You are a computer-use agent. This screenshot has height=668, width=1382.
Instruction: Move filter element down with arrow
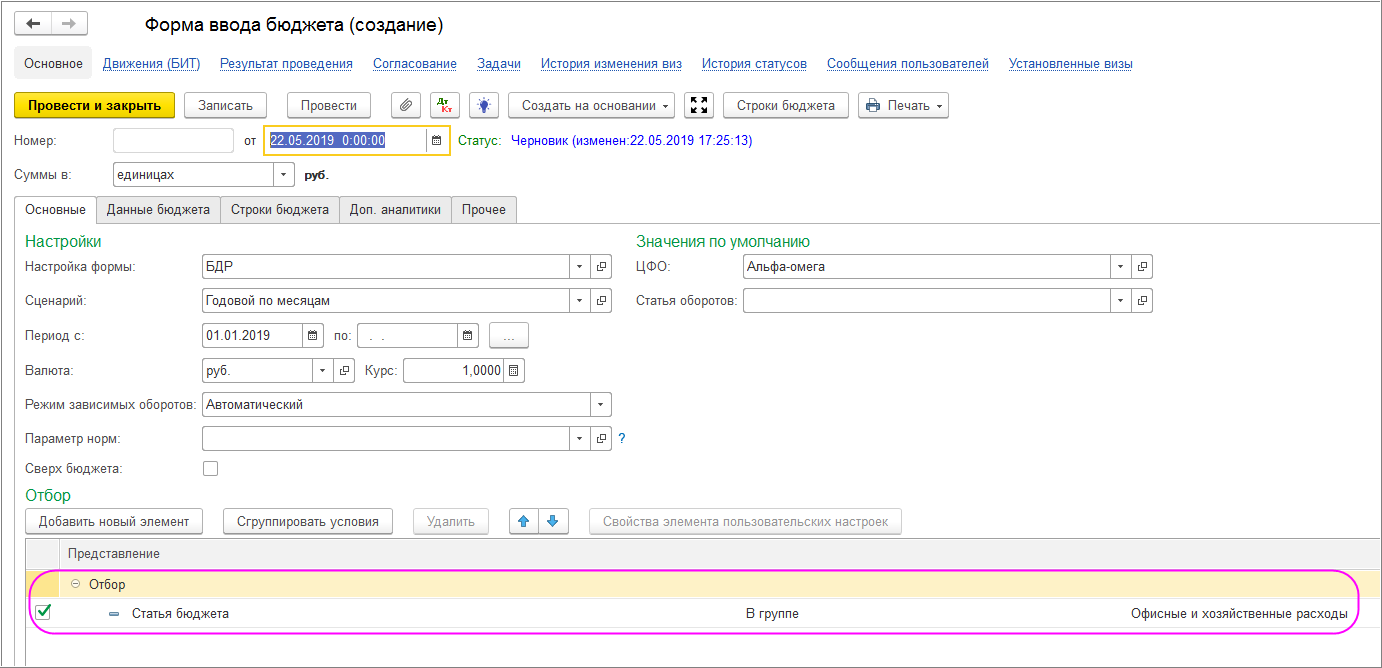pos(554,521)
